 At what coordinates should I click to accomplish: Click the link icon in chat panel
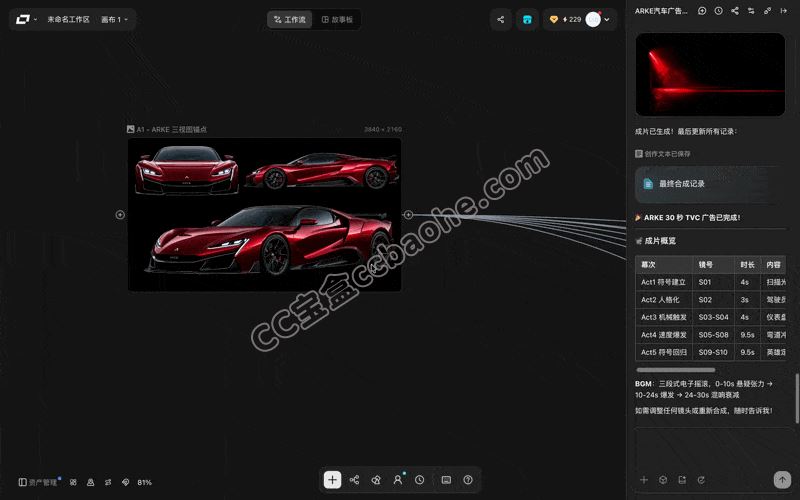(767, 11)
